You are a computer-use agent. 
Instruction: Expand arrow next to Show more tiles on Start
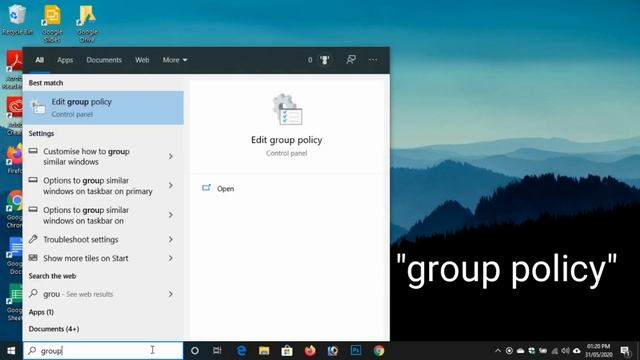[171, 258]
